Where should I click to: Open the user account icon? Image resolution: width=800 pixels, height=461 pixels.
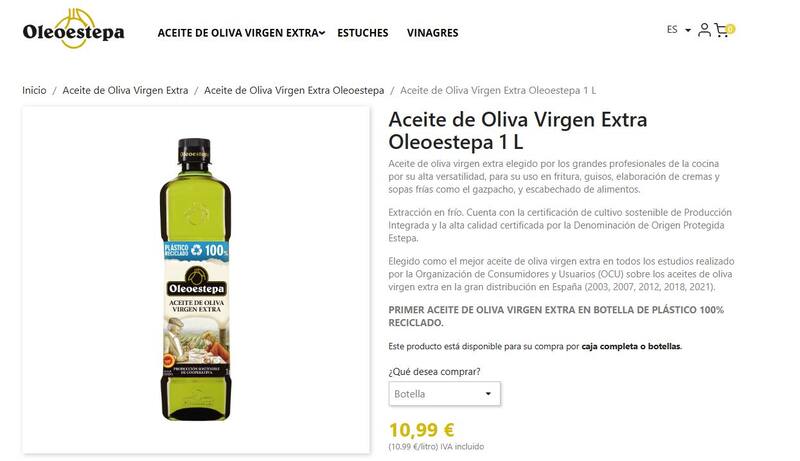tap(704, 30)
